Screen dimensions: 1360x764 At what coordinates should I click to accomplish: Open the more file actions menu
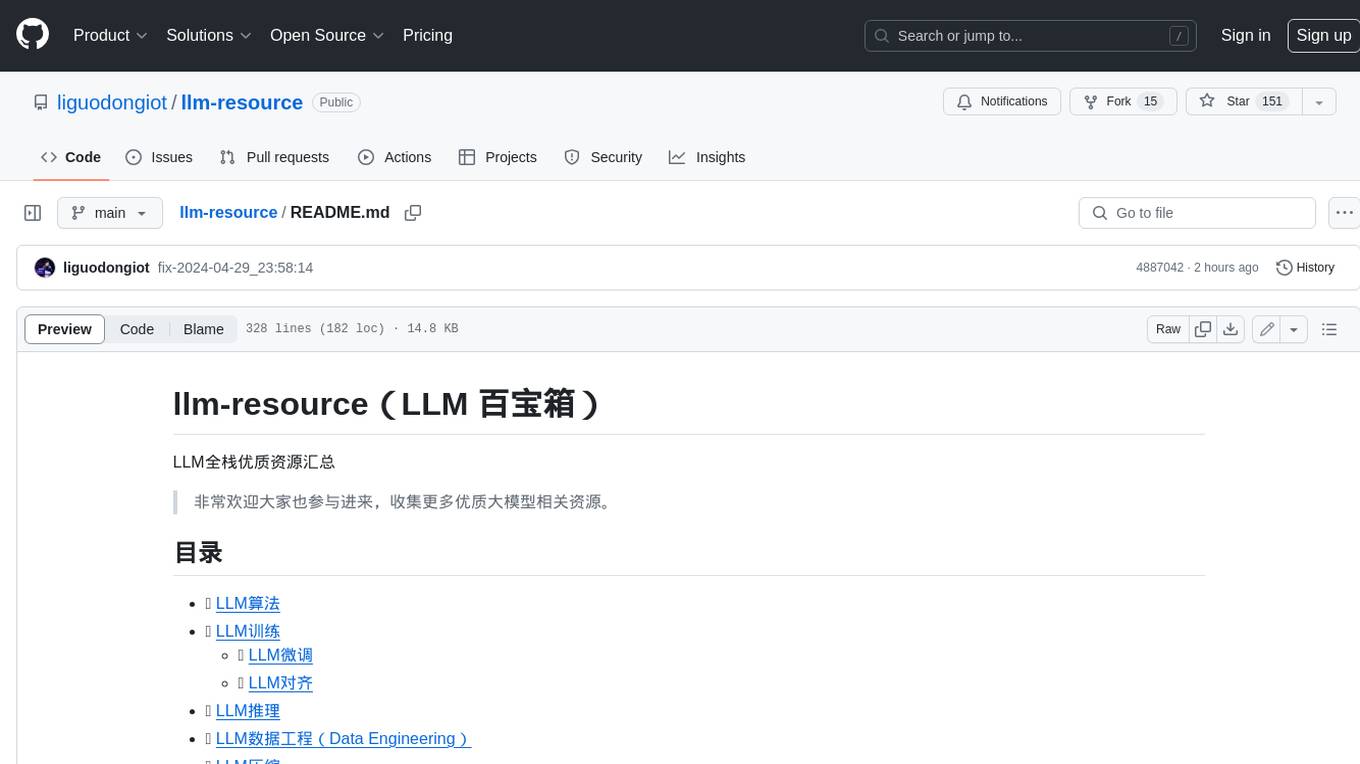(x=1344, y=213)
